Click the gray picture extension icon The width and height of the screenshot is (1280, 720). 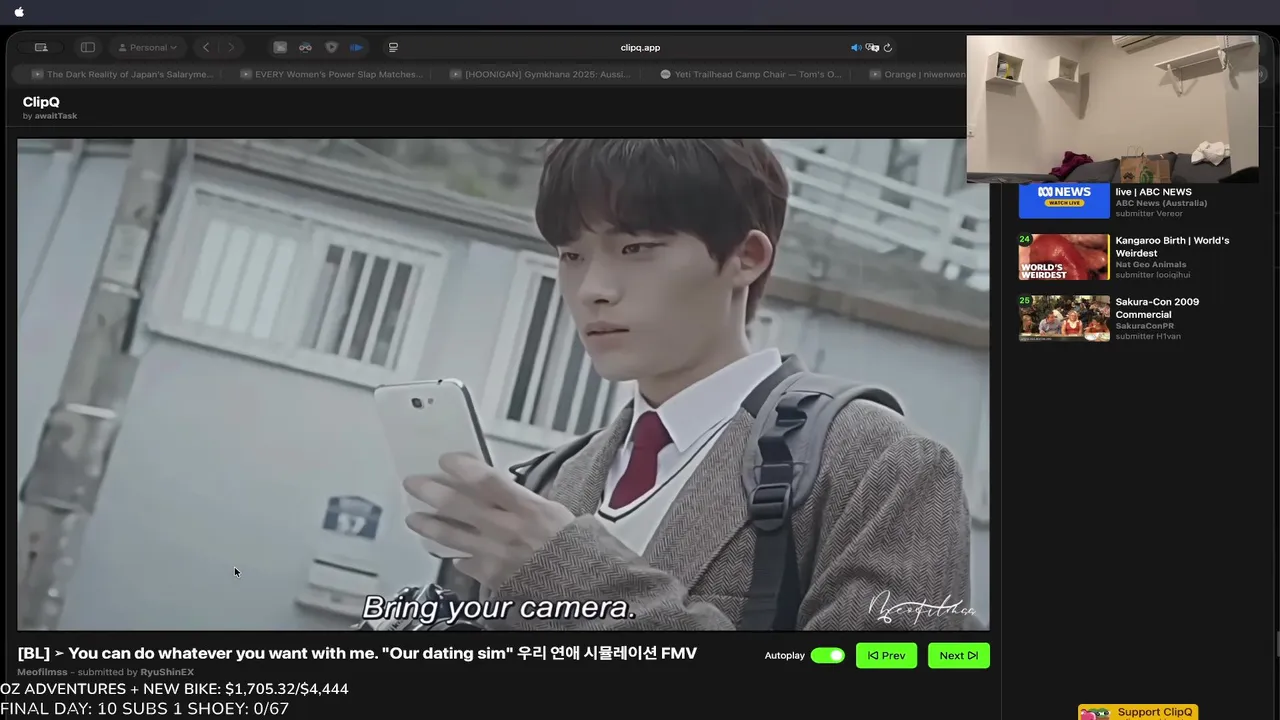point(280,47)
